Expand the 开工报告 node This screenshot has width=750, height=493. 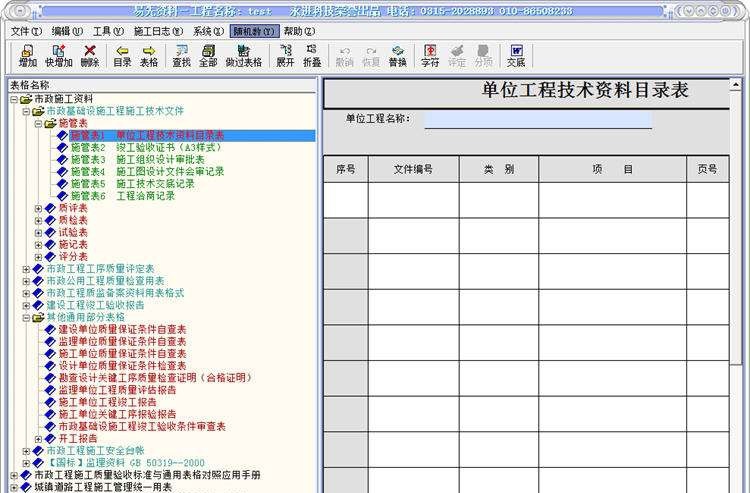[38, 438]
